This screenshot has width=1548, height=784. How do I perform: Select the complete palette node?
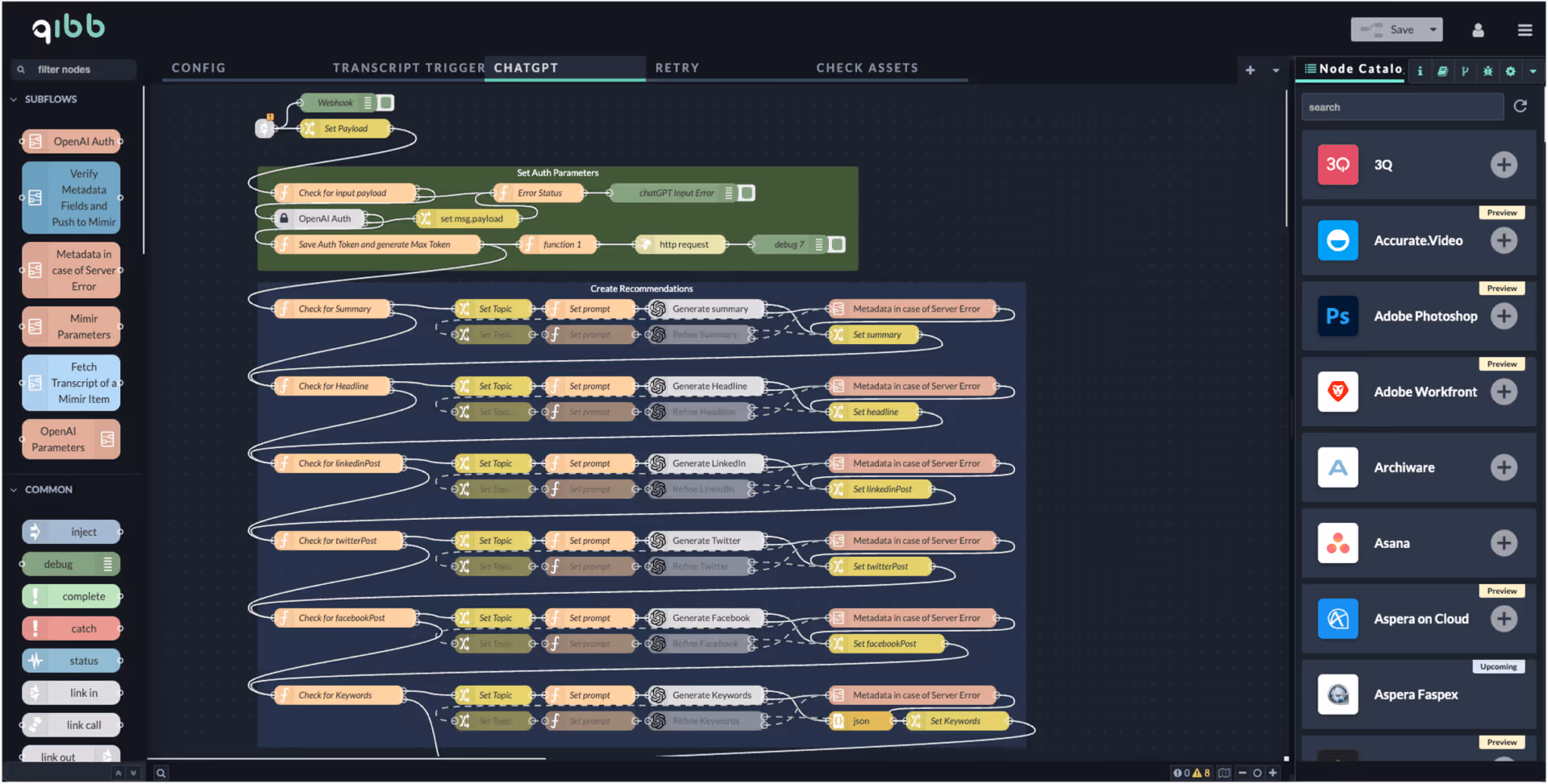click(72, 597)
